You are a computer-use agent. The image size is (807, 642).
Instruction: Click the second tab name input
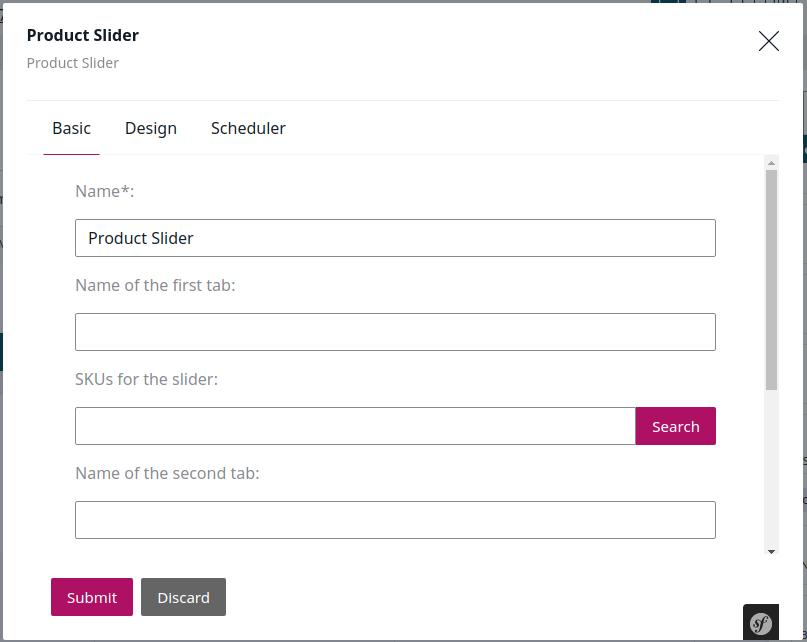[395, 520]
